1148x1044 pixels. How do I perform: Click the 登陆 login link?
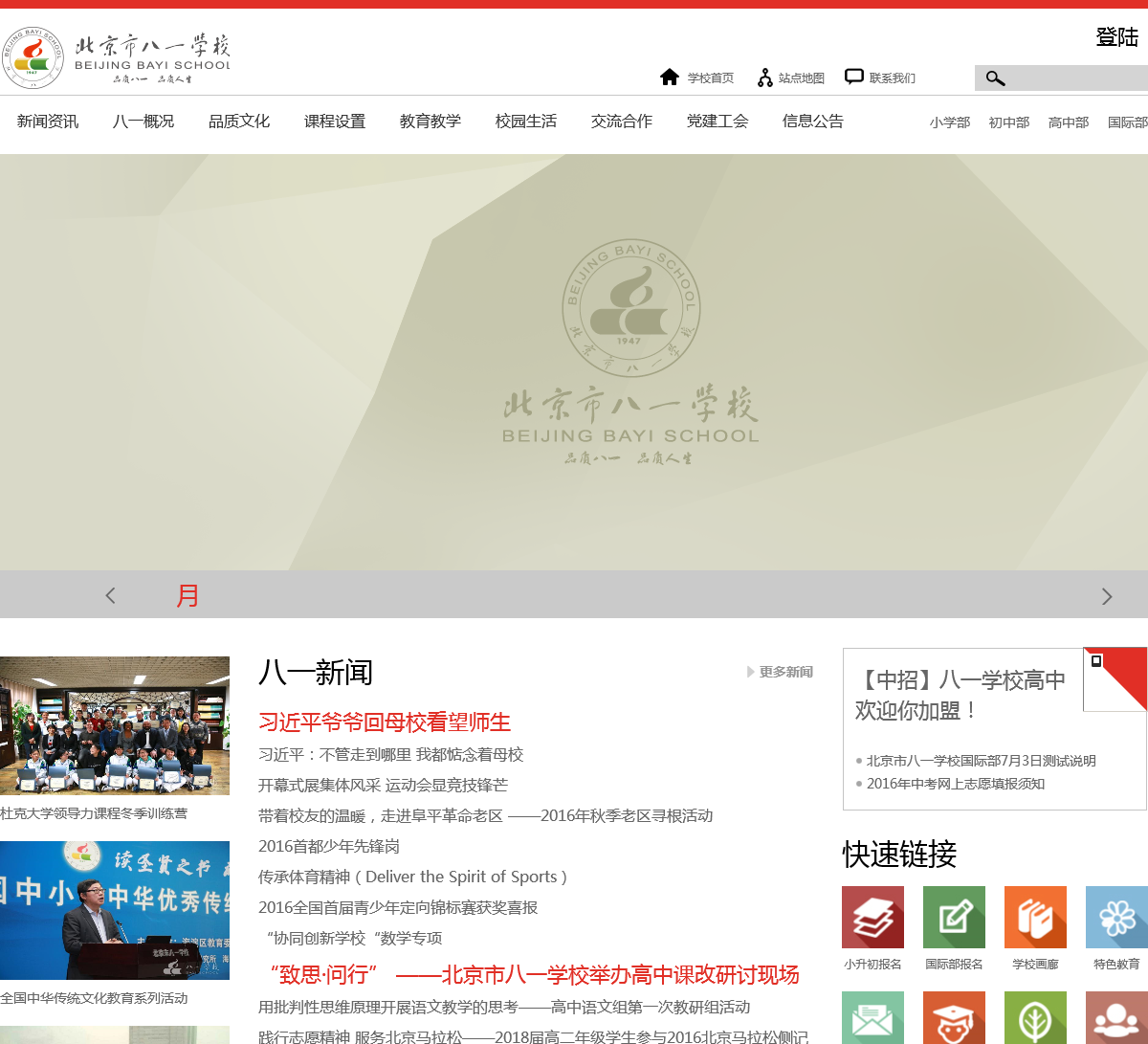pos(1116,37)
